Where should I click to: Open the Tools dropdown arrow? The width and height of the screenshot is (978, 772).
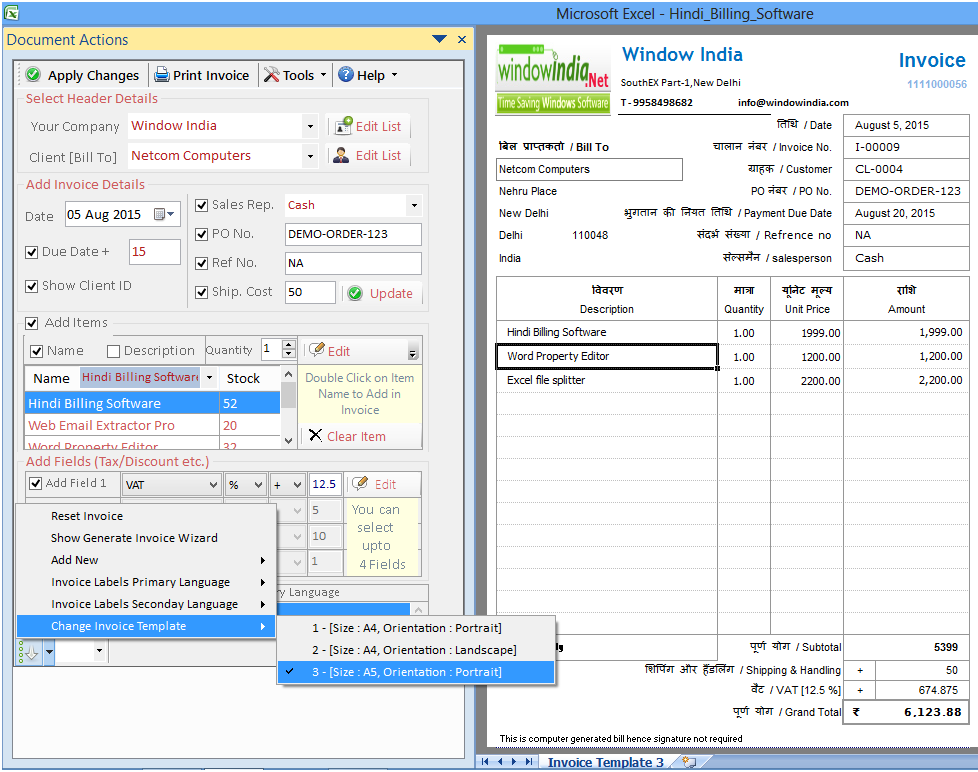323,75
